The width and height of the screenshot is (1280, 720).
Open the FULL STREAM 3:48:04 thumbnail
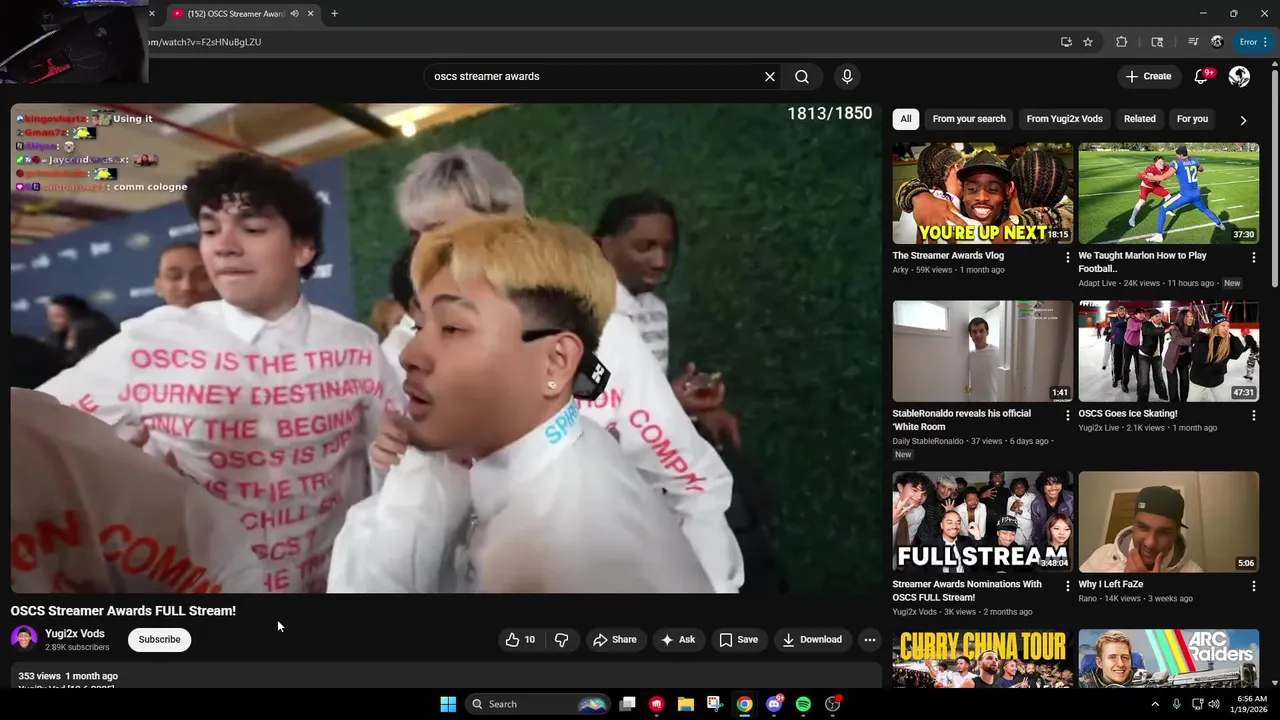(983, 522)
